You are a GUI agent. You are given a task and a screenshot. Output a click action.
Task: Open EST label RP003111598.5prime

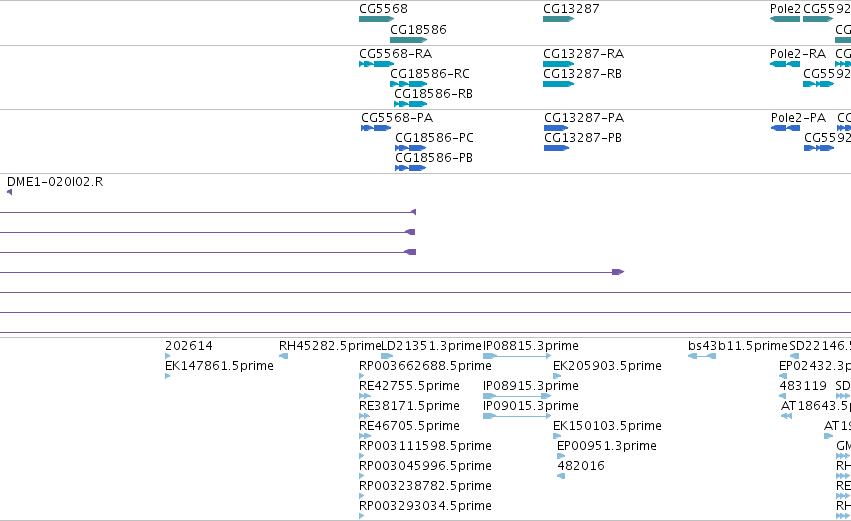point(426,446)
